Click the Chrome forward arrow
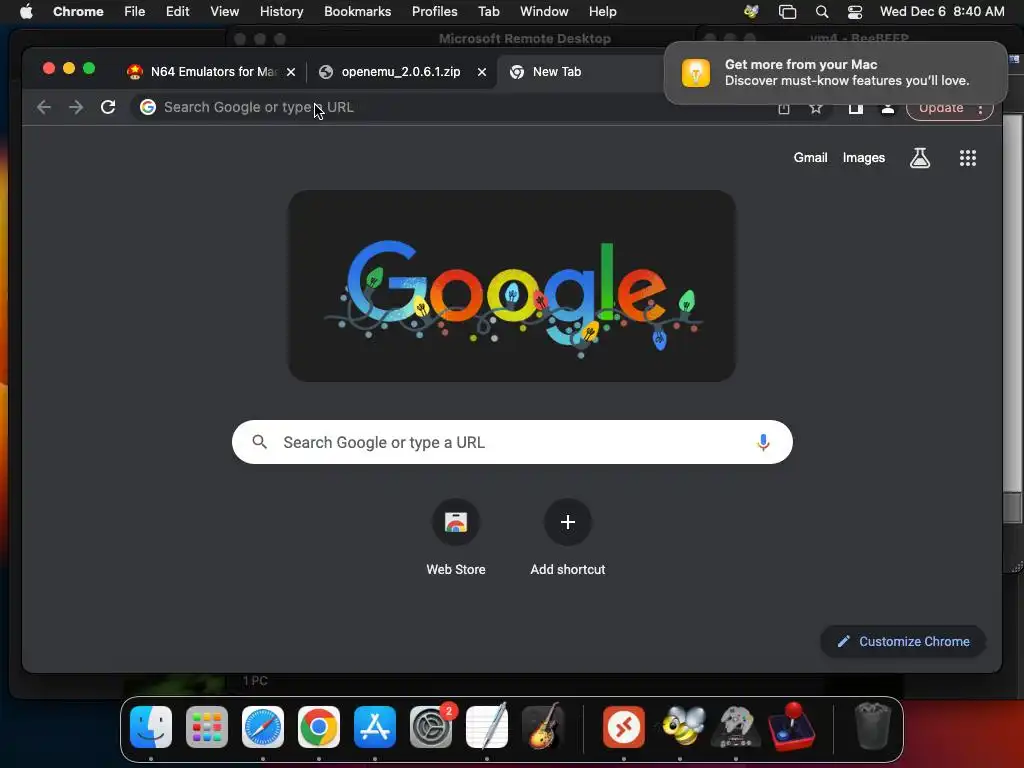1024x768 pixels. (76, 107)
